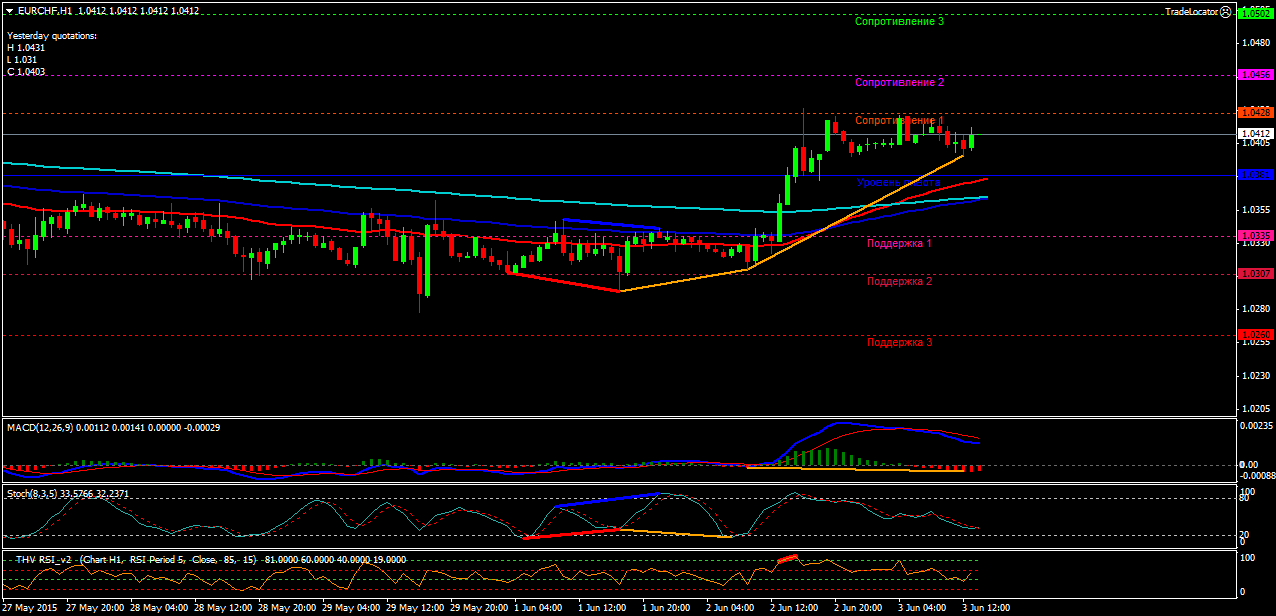Click the red 1.0307 price tag
The width and height of the screenshot is (1276, 616).
(1255, 273)
